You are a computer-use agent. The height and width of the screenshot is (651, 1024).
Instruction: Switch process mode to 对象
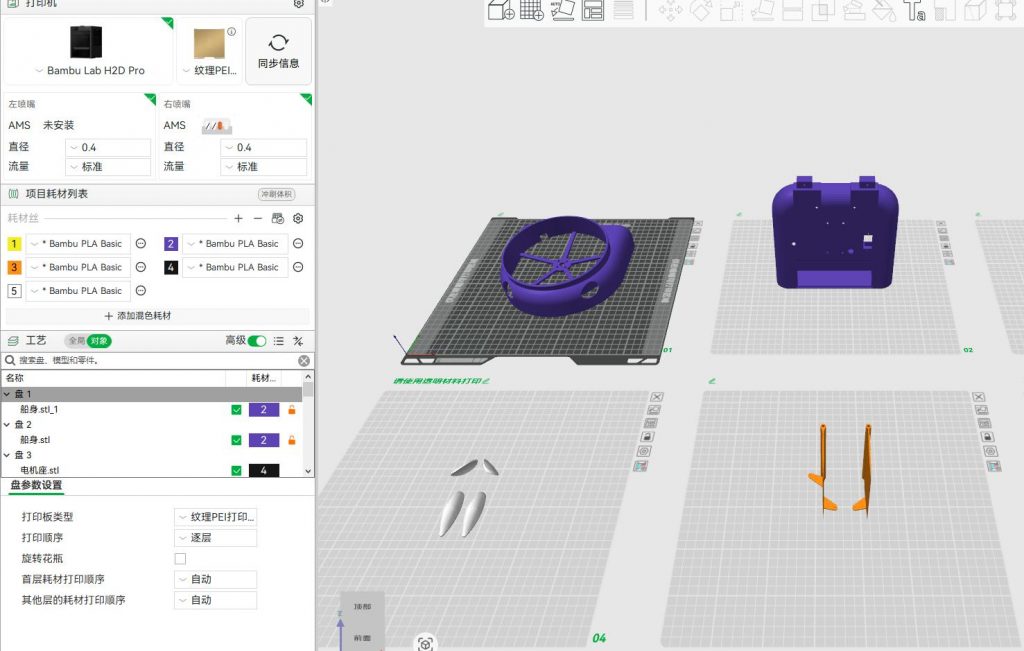click(x=99, y=341)
